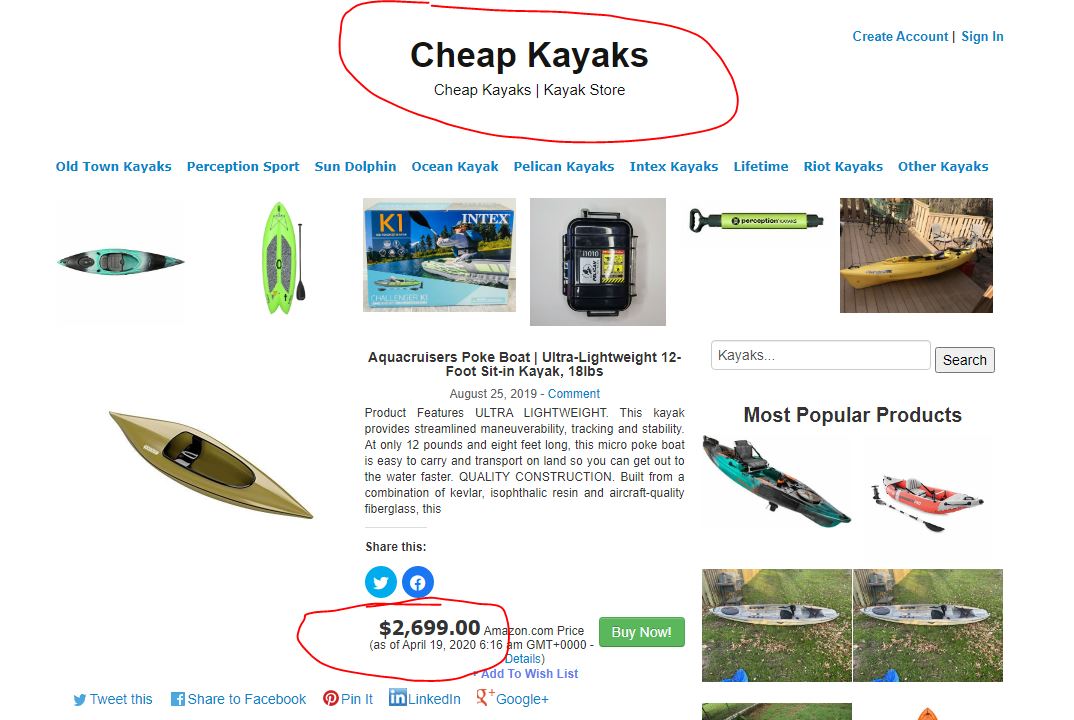Go to the Riot Kayaks category

[x=843, y=166]
